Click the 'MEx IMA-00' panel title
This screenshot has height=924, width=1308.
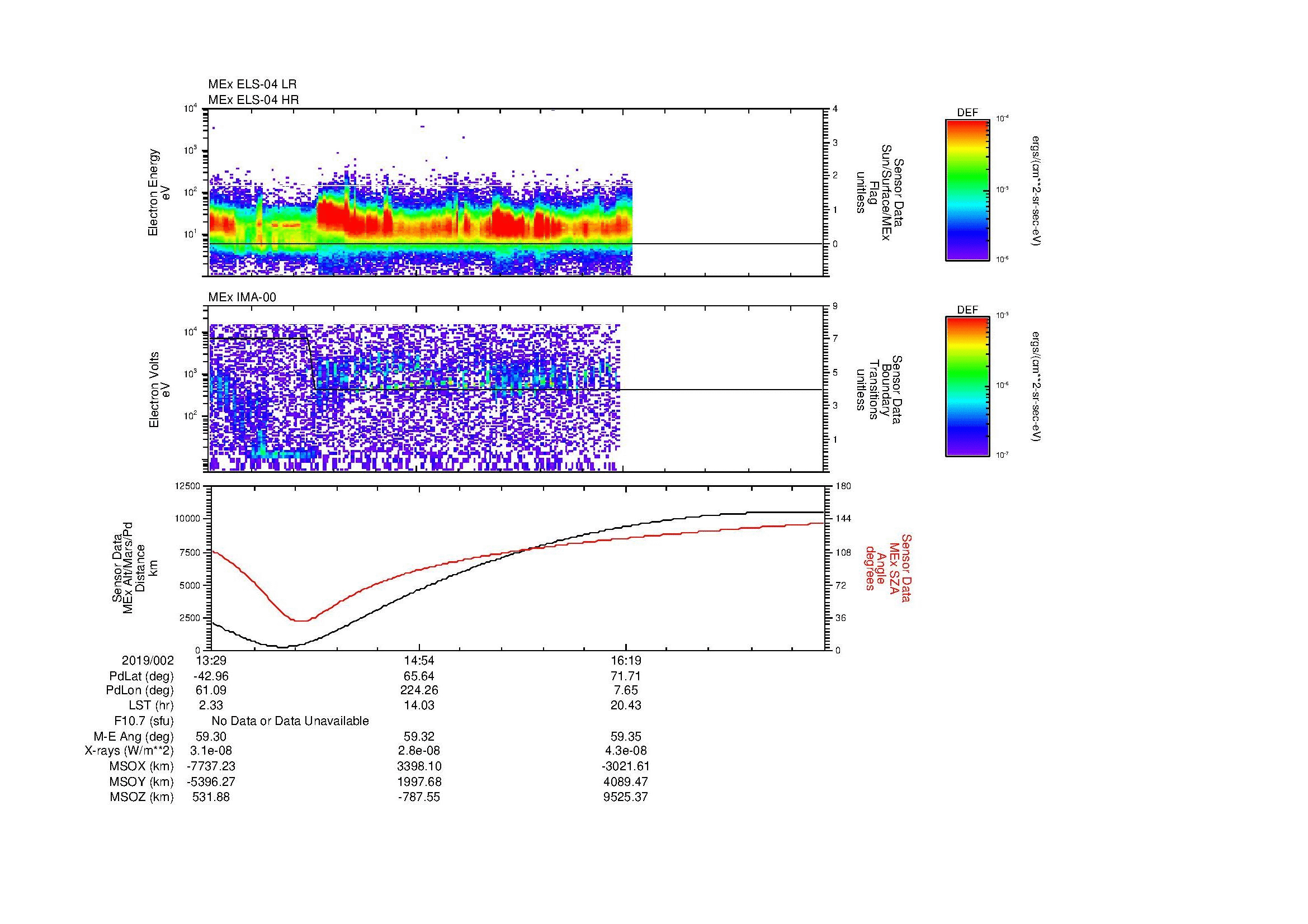click(x=242, y=297)
